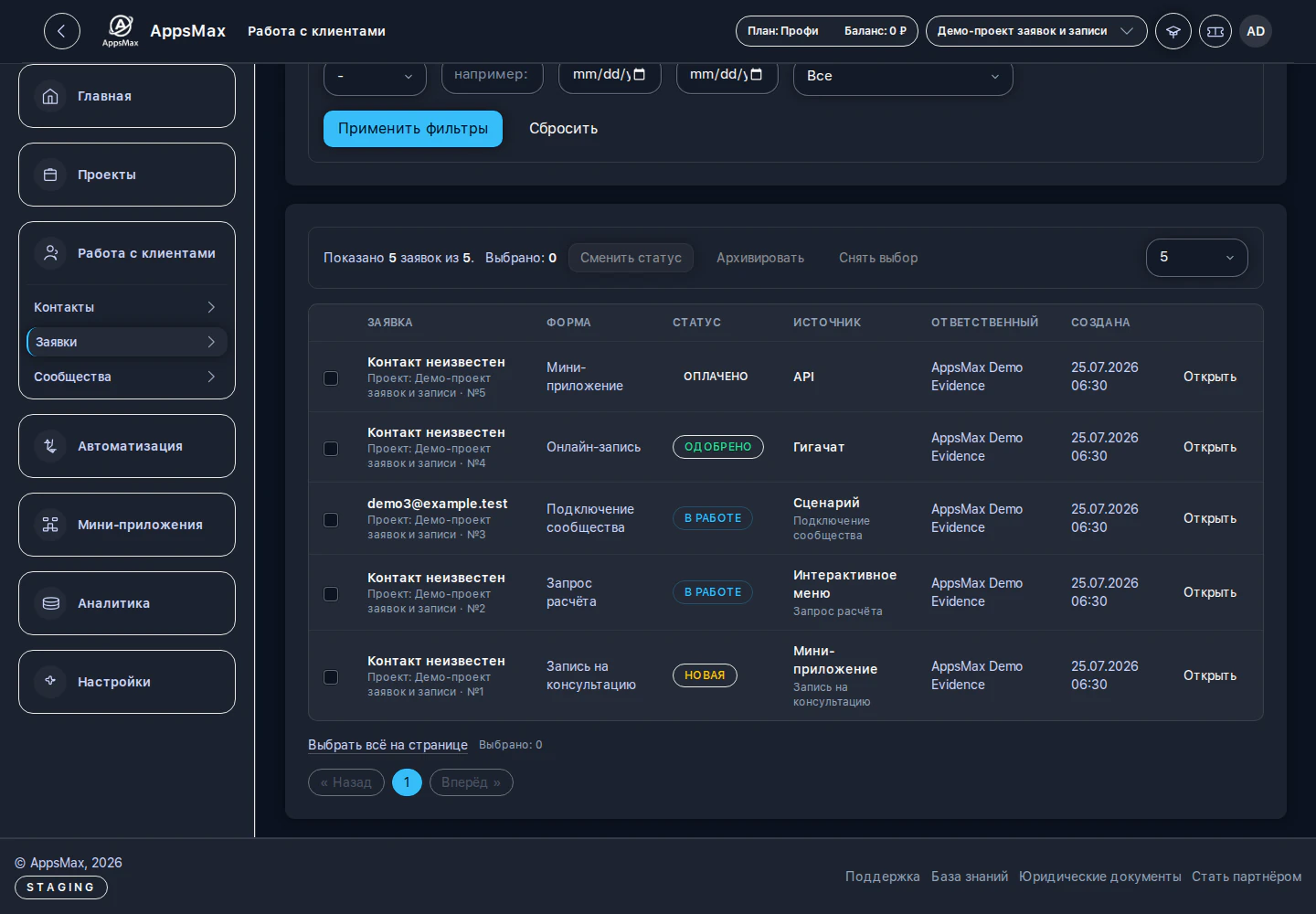Viewport: 1316px width, 914px height.
Task: Click the План: Профи balance pill
Action: 827,31
